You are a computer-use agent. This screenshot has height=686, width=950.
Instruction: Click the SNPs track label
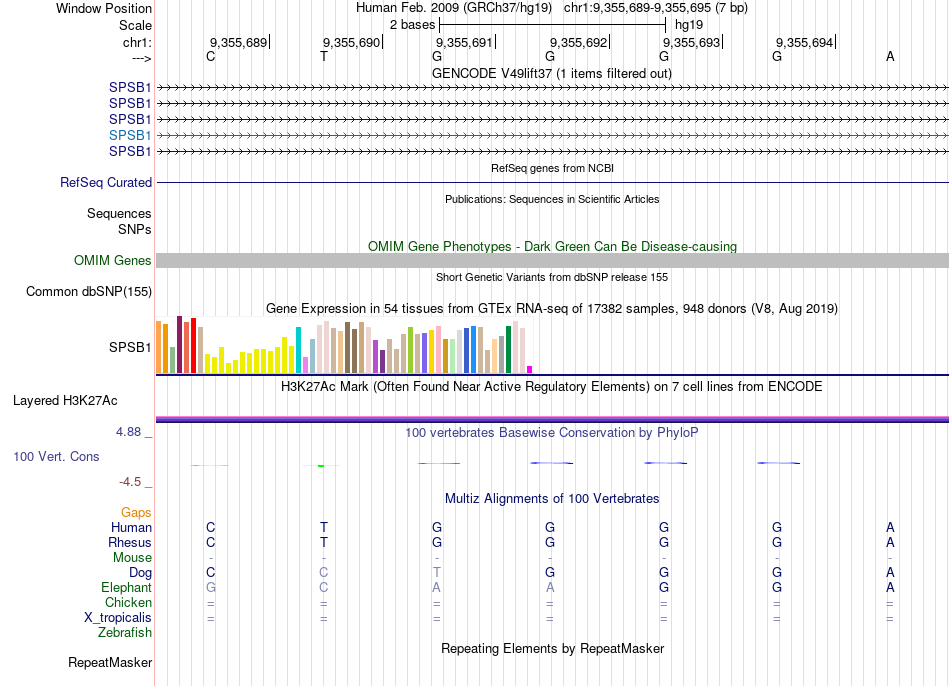[135, 229]
